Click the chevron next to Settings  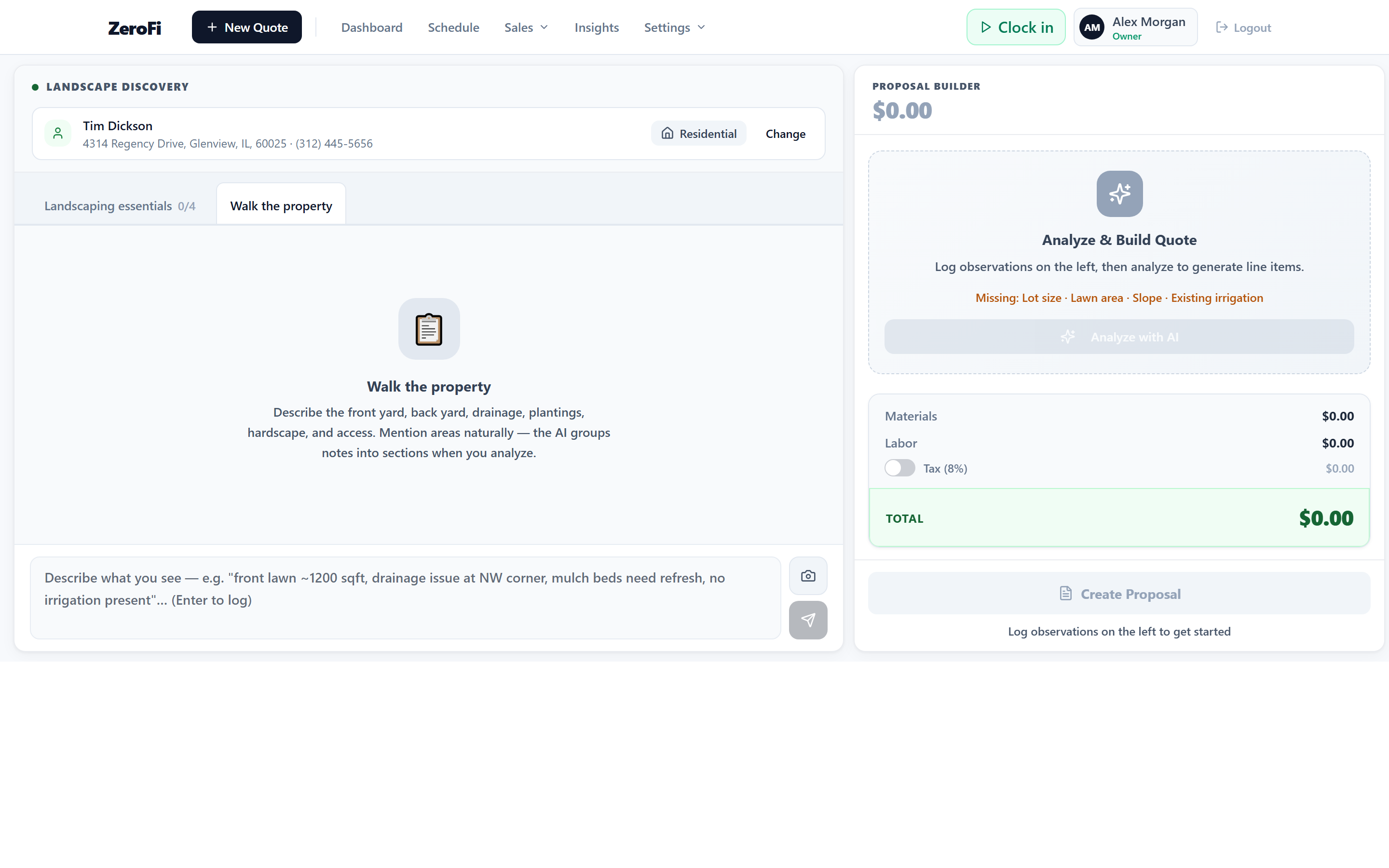[x=701, y=27]
